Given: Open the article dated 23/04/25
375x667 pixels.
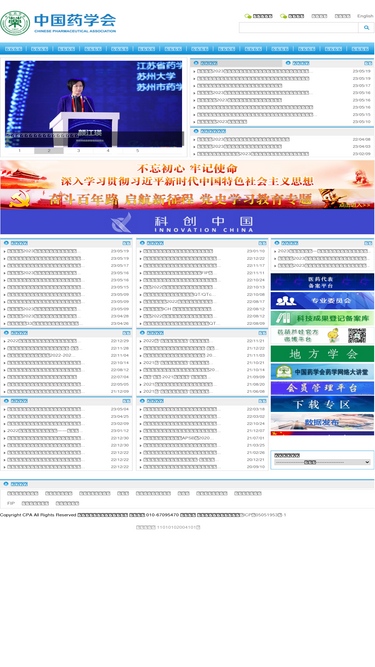Looking at the screenshot, I should coord(45,417).
